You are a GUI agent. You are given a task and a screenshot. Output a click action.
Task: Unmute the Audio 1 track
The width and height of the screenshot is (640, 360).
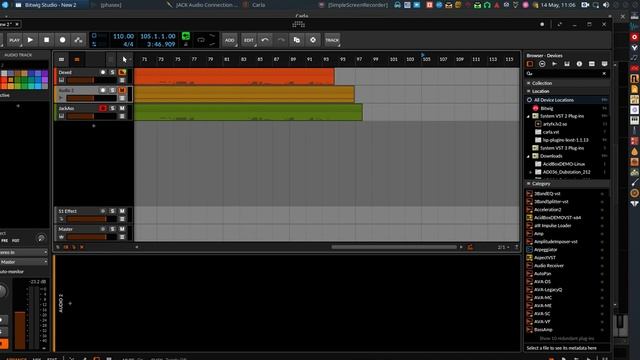click(122, 90)
